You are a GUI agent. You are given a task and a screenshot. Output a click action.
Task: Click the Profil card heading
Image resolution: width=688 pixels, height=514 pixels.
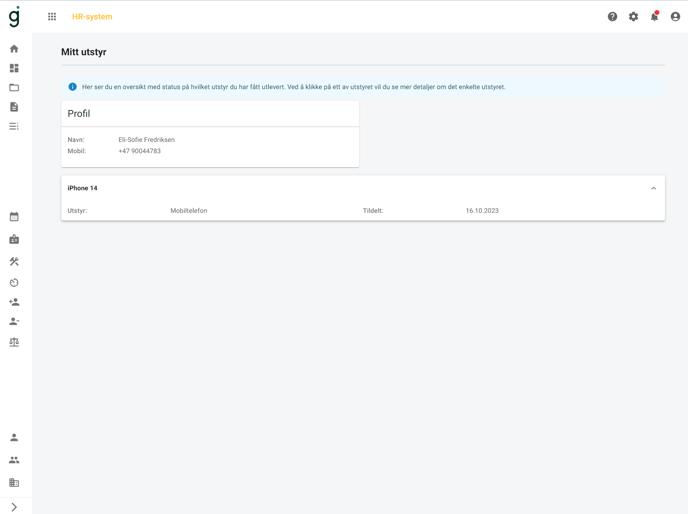pos(79,114)
